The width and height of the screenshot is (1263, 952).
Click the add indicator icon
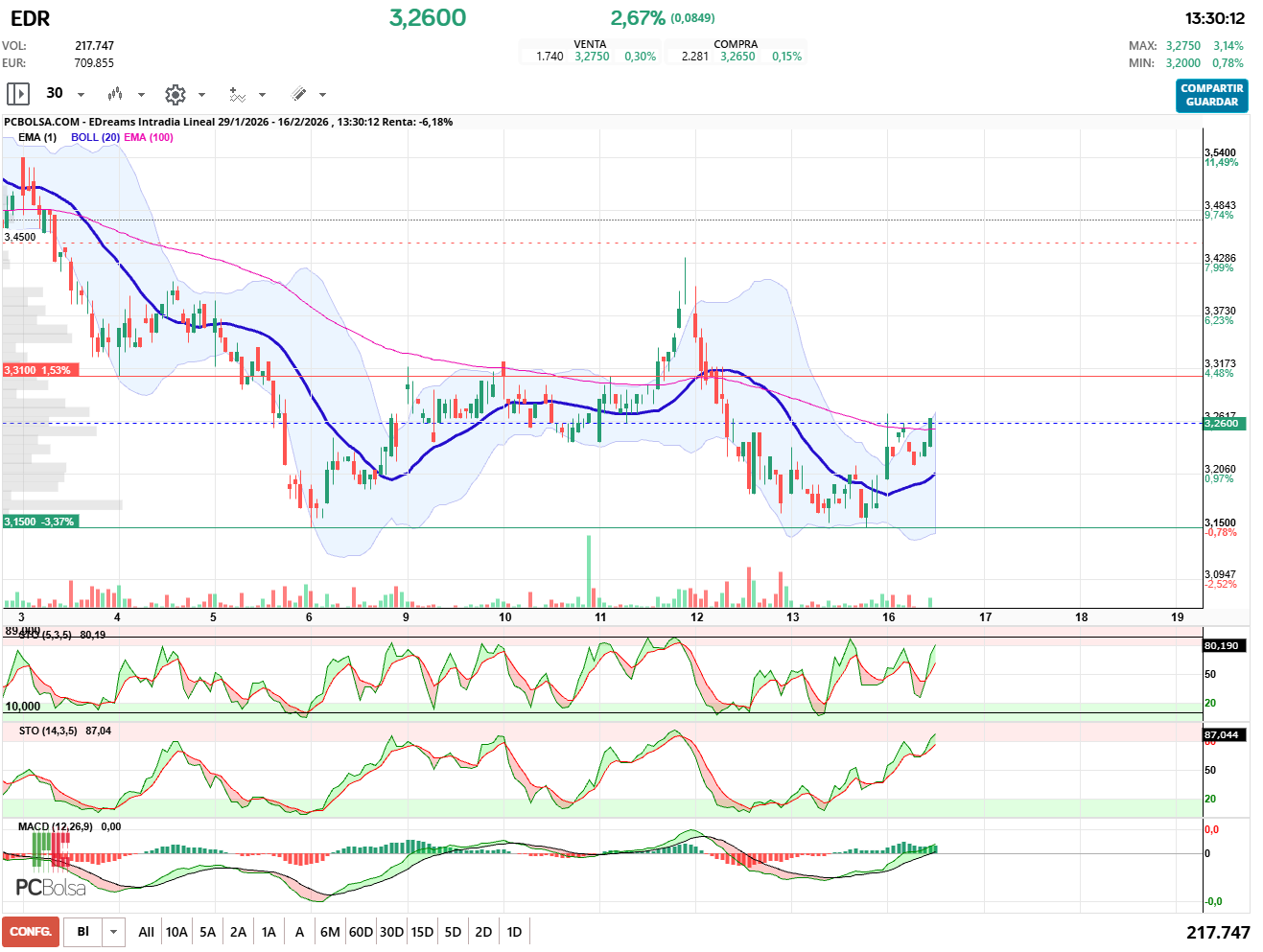[237, 94]
